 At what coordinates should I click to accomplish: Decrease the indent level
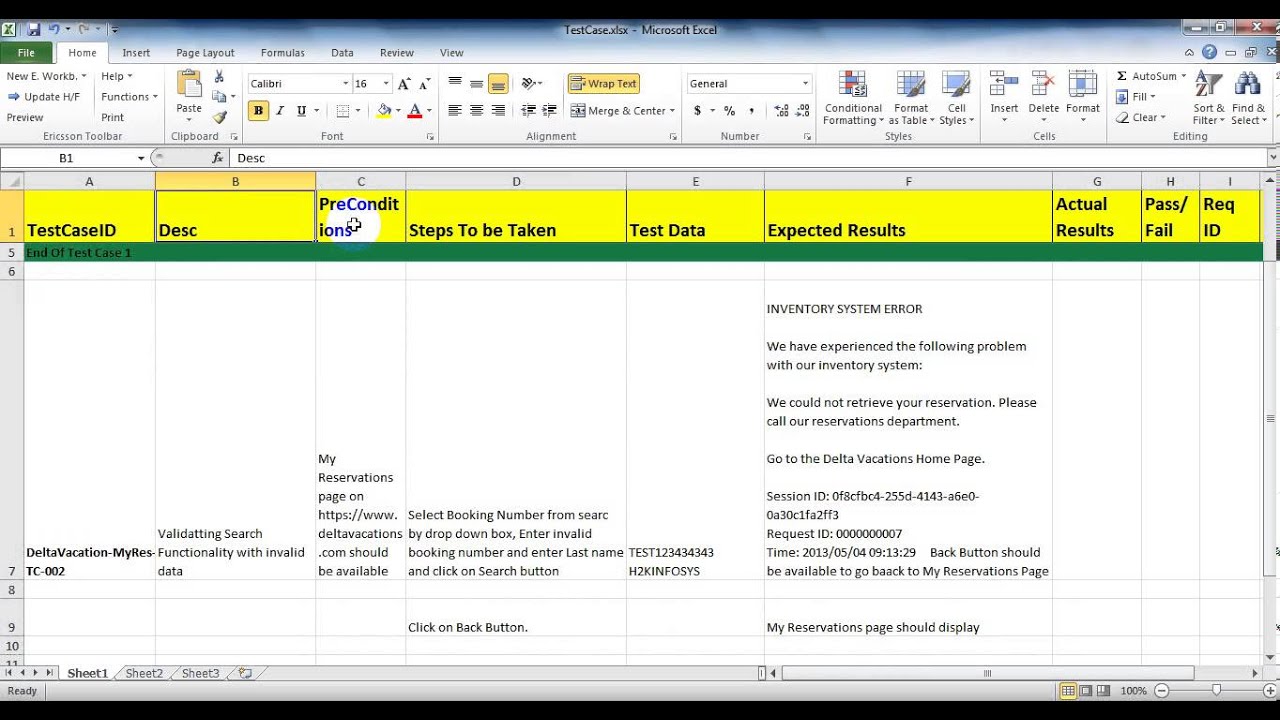528,111
